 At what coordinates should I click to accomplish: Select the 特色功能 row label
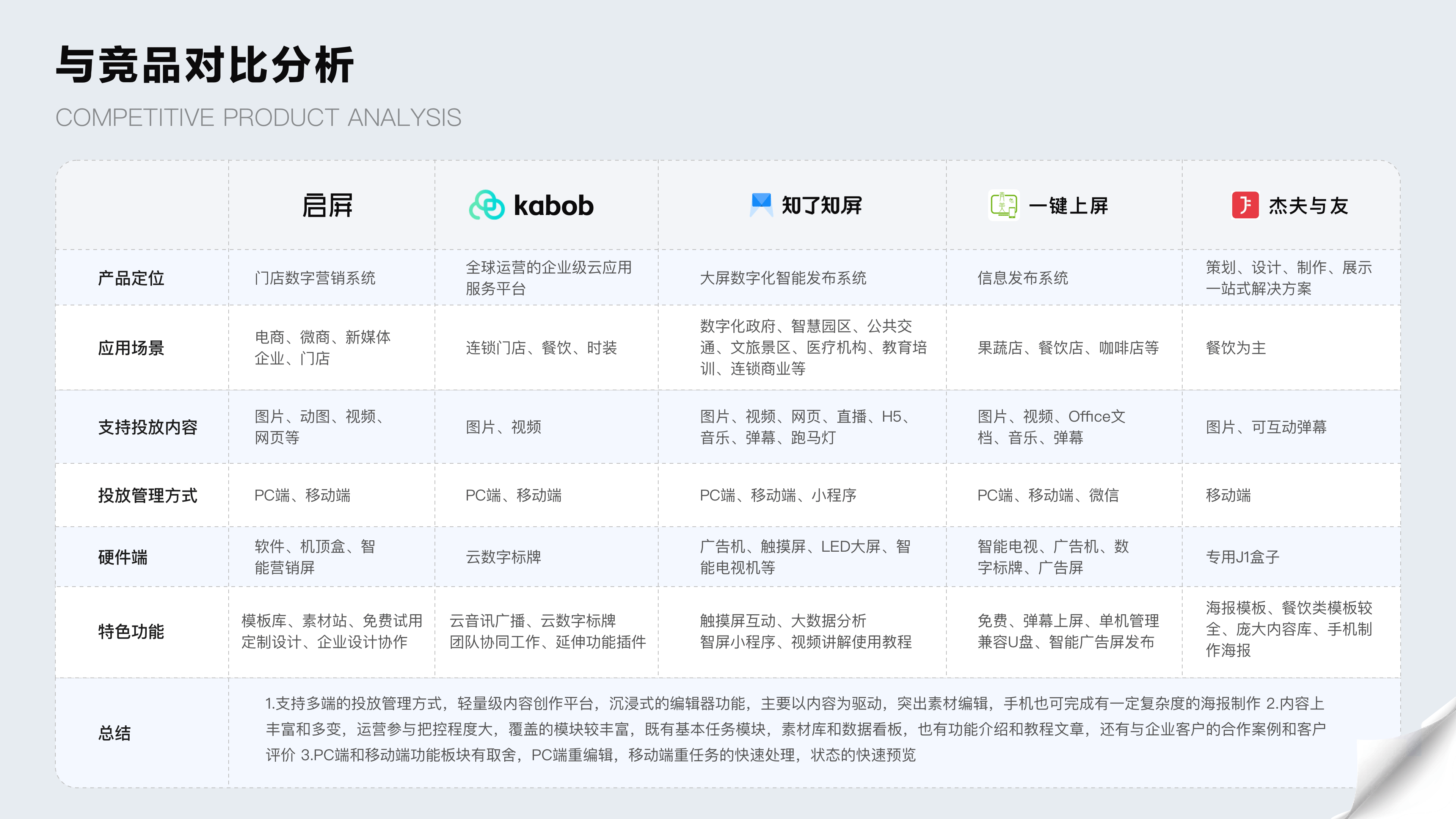pos(131,631)
